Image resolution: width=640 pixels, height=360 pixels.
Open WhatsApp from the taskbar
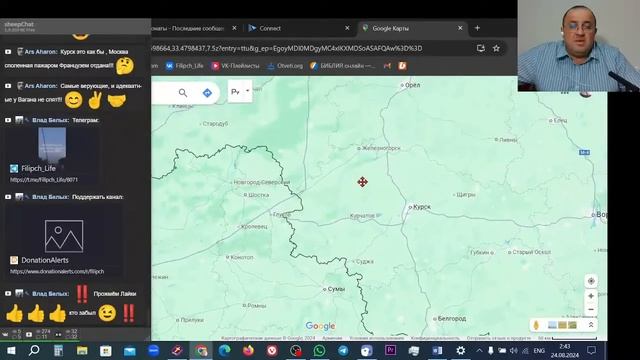pos(319,351)
